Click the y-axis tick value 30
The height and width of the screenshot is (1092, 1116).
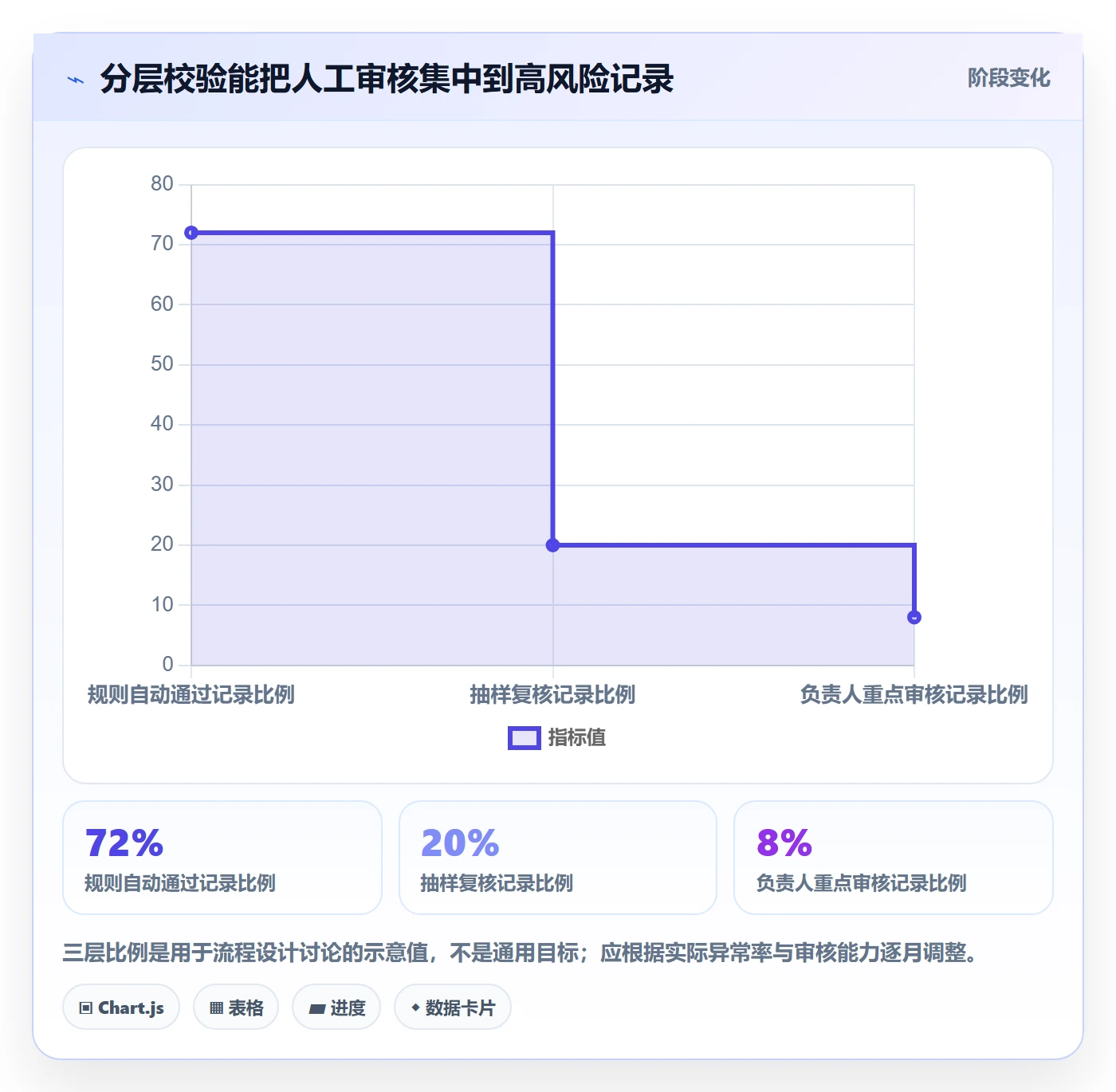click(162, 485)
